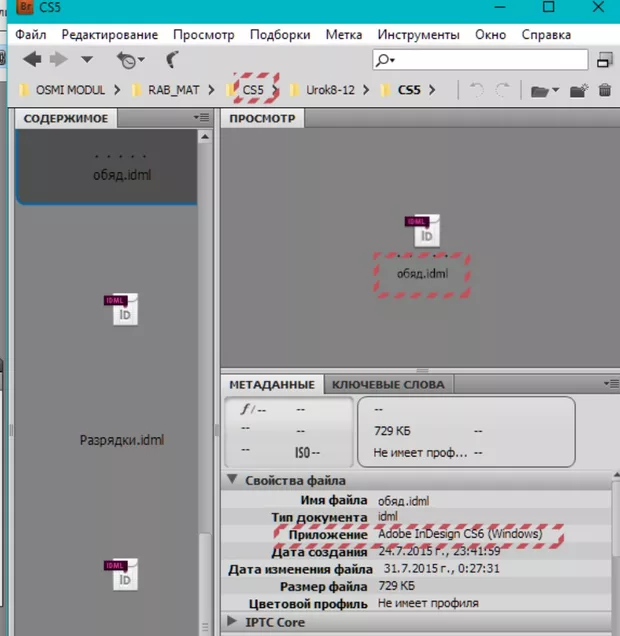This screenshot has width=620, height=636.
Task: Open the search magnifier options dropdown
Action: 385,60
